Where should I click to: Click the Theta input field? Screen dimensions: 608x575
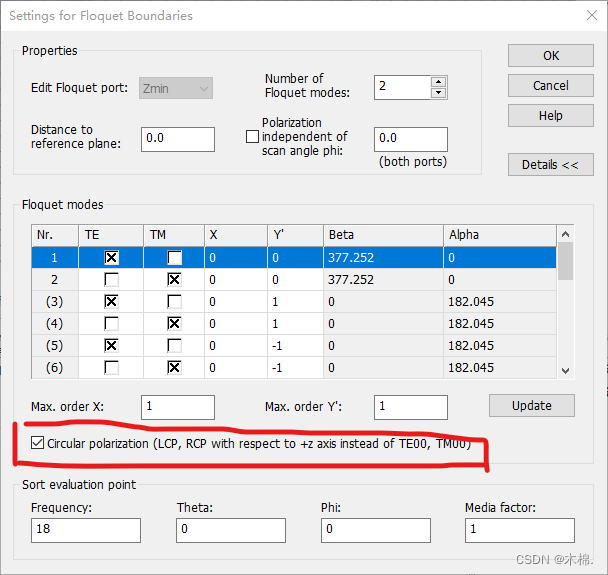[231, 530]
